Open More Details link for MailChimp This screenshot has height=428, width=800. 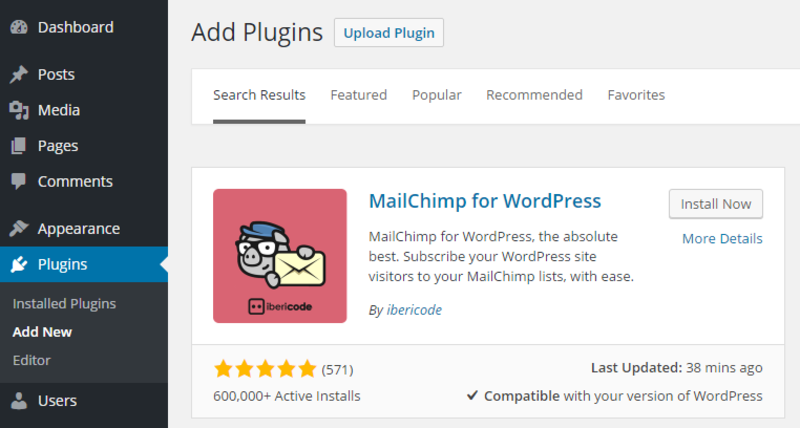click(722, 238)
